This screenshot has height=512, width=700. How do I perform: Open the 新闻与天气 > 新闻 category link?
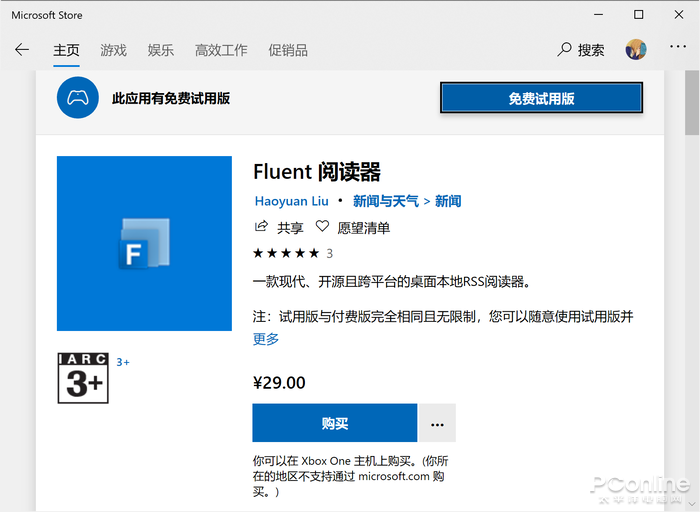click(x=407, y=201)
